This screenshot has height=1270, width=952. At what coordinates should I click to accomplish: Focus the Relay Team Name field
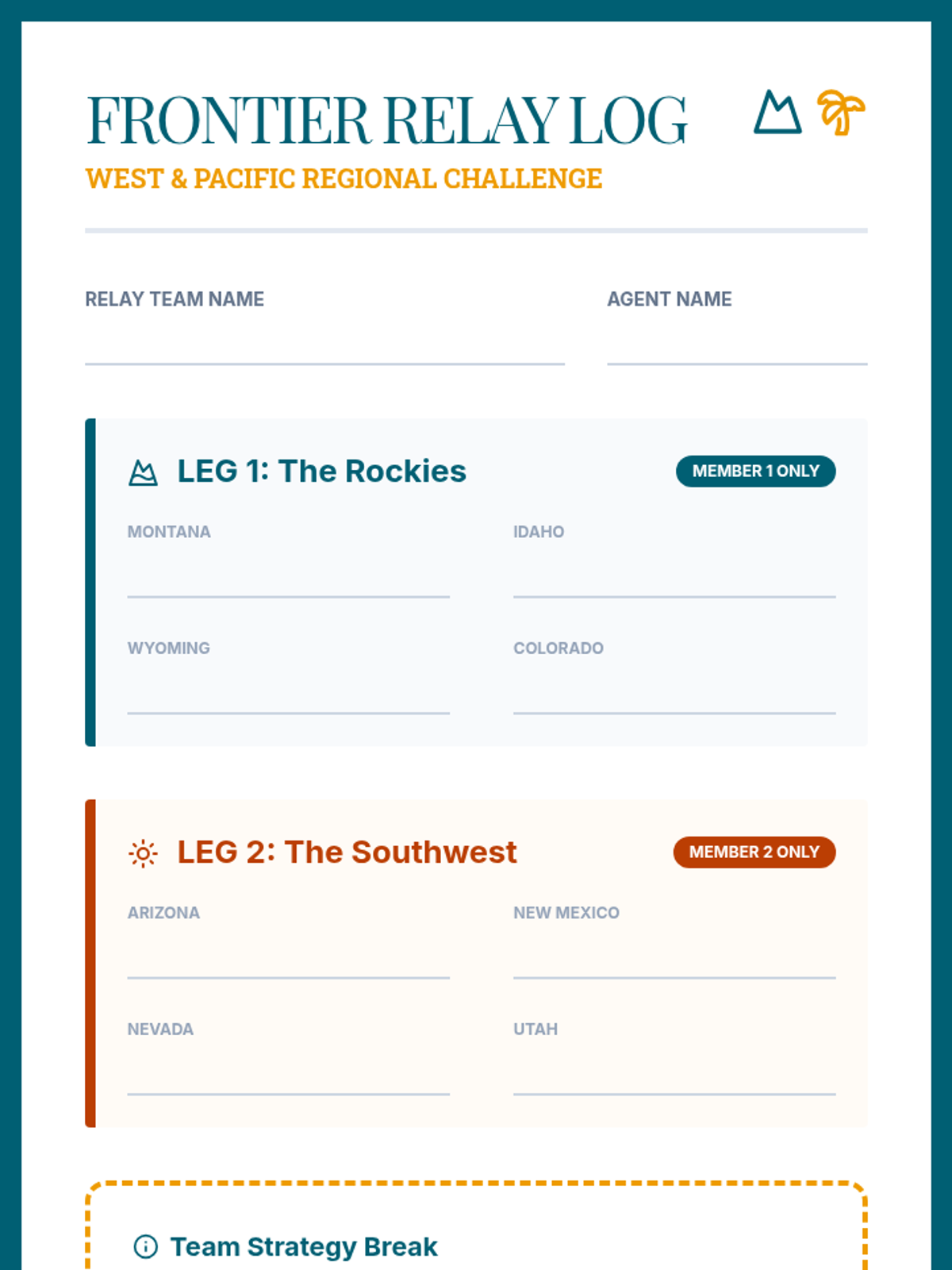click(x=324, y=344)
